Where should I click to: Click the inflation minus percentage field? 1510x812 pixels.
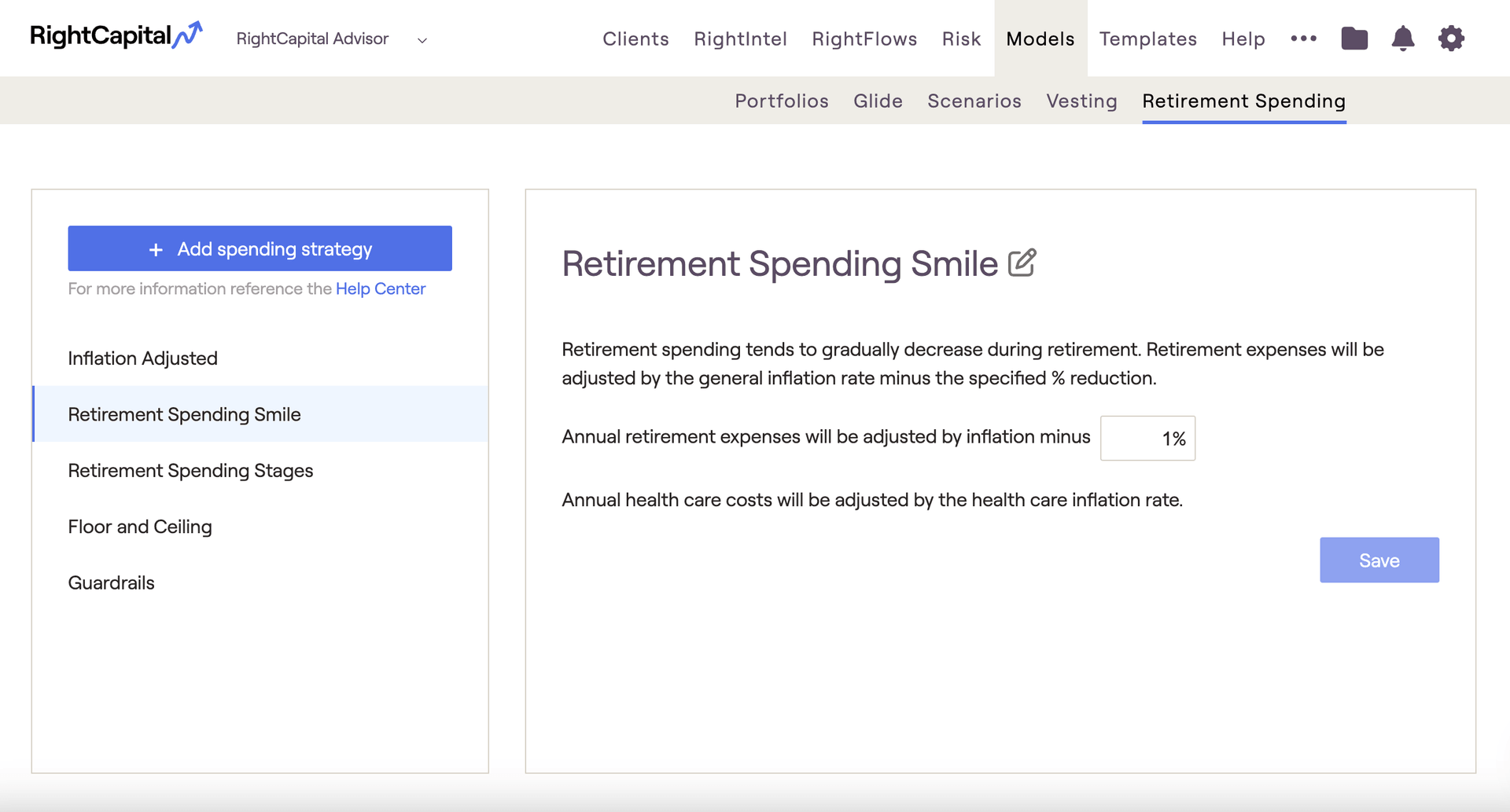[x=1147, y=438]
